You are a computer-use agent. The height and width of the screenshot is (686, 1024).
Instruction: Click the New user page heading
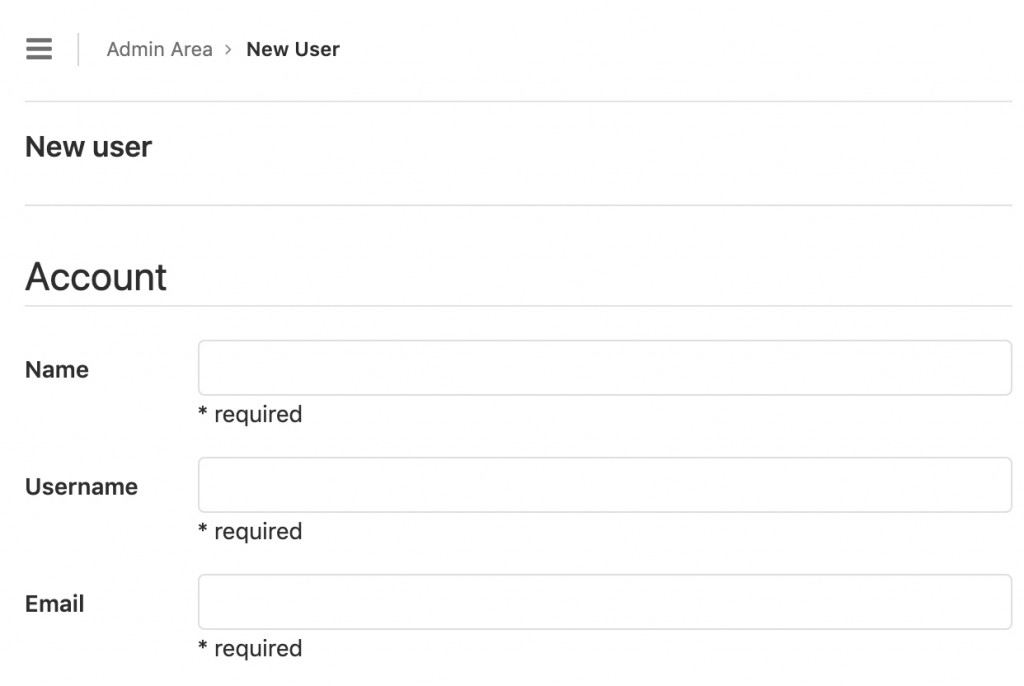pyautogui.click(x=88, y=147)
